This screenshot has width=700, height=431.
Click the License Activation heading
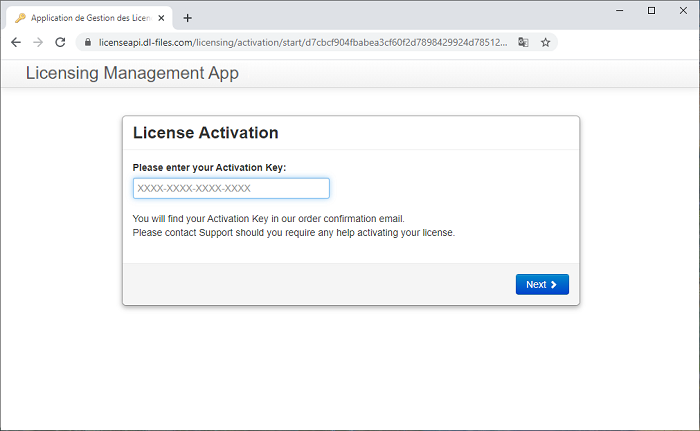(205, 133)
